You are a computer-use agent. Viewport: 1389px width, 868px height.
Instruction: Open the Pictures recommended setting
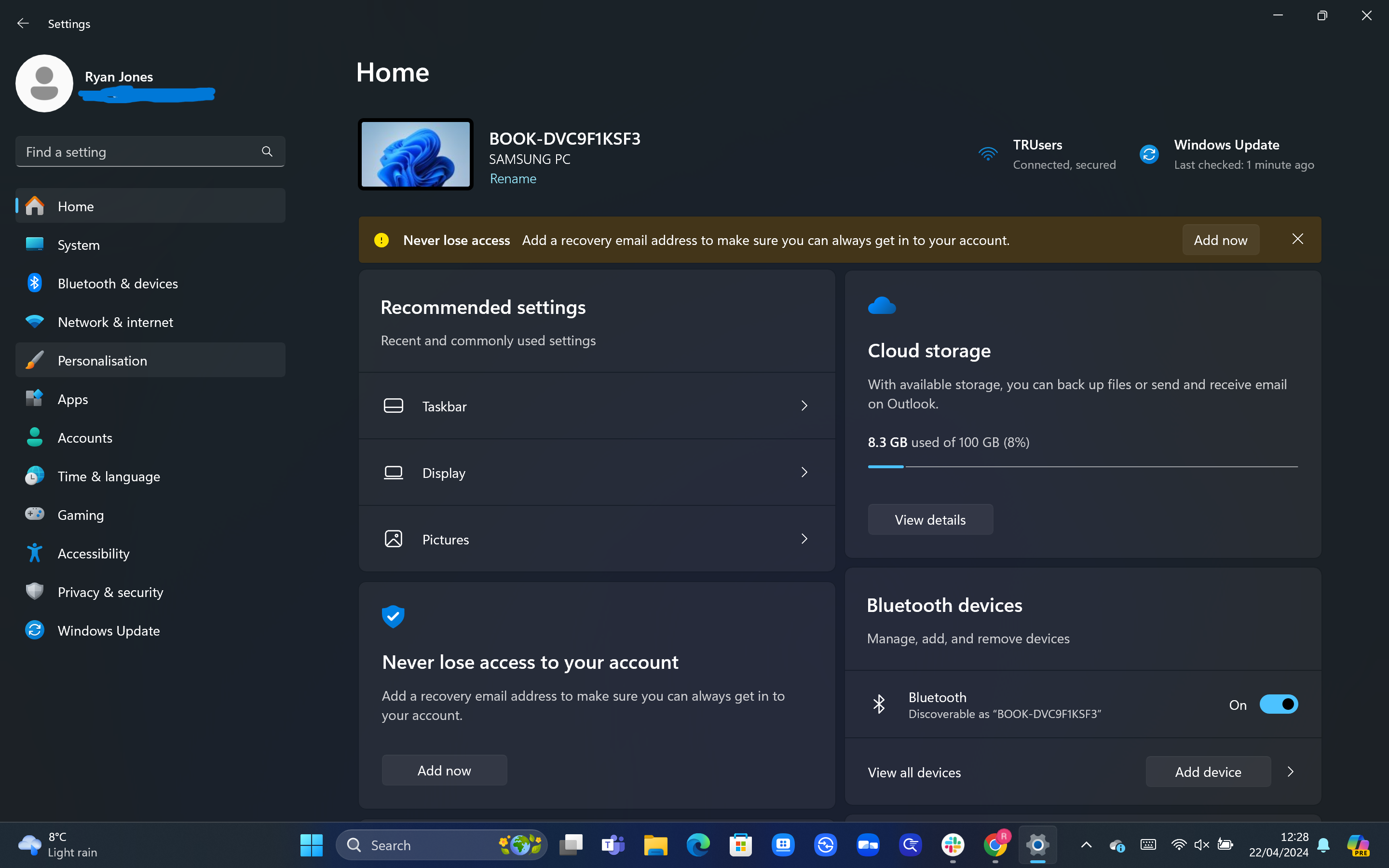click(596, 539)
